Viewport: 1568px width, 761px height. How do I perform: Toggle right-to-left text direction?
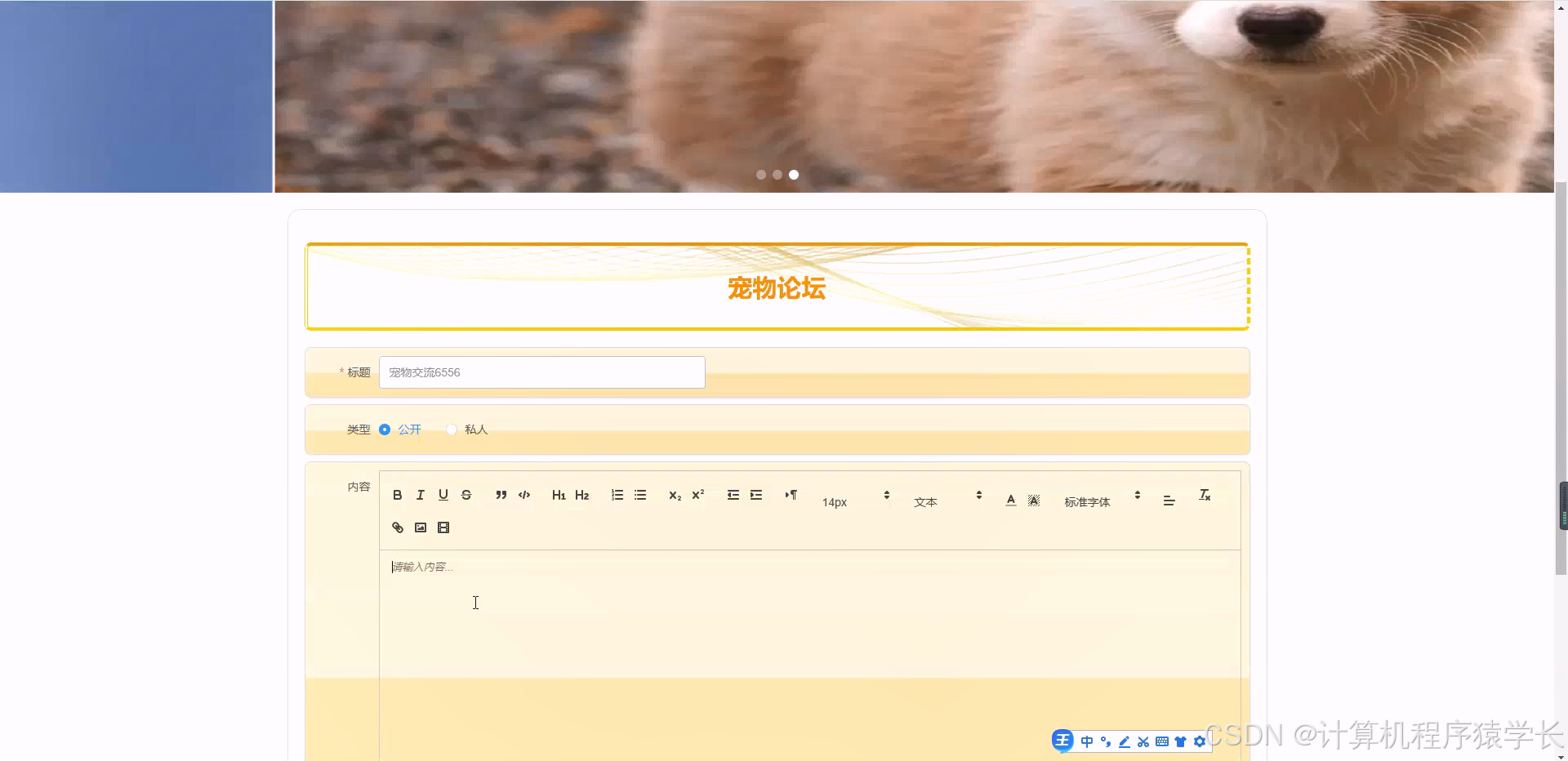pyautogui.click(x=791, y=495)
